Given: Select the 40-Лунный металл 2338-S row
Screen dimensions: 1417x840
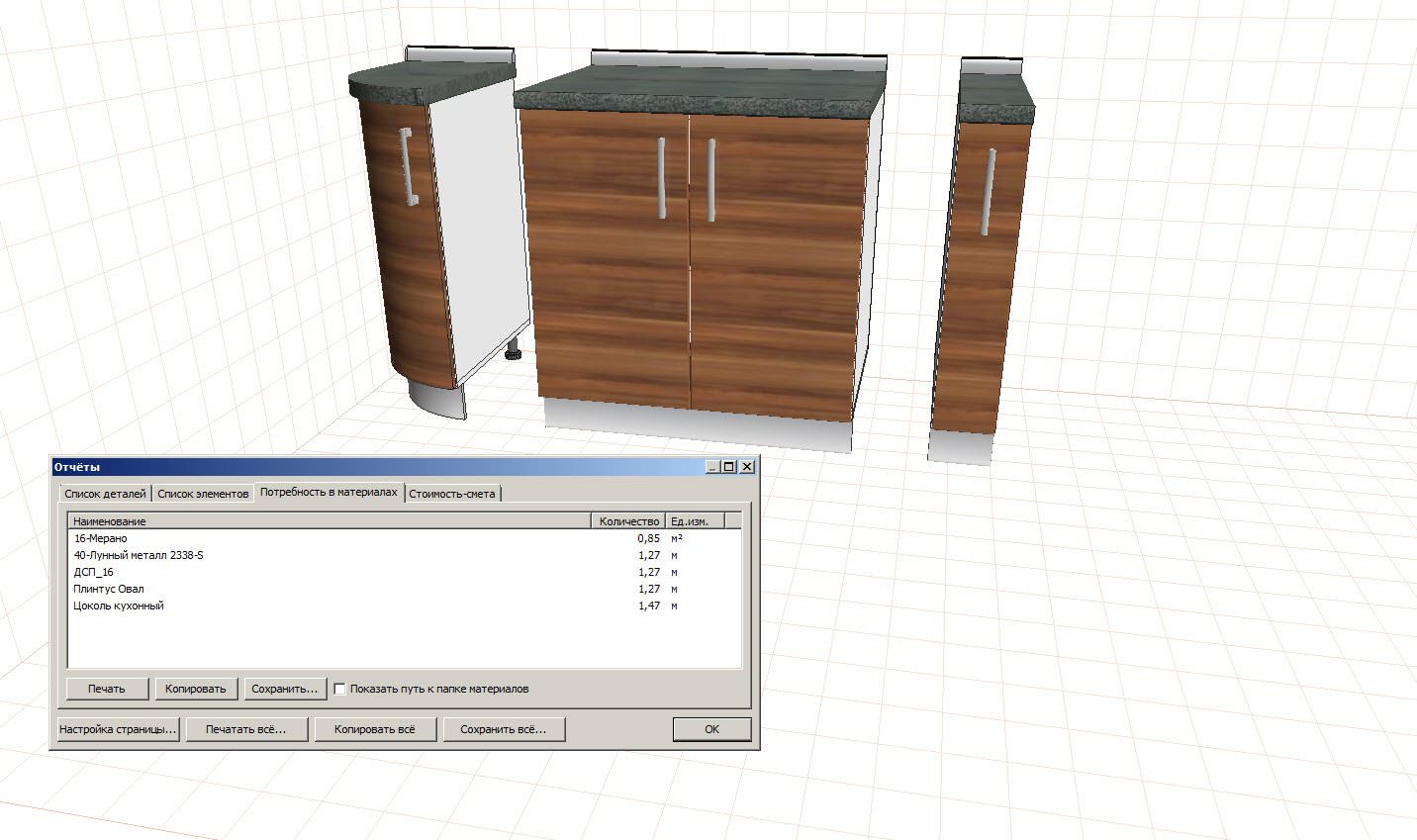Looking at the screenshot, I should pos(404,555).
